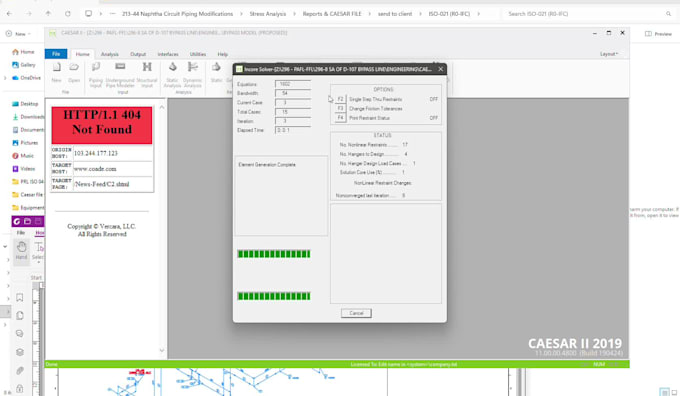Screen dimensions: 680x396
Task: Go up one folder level in Explorer
Action: click(x=48, y=13)
